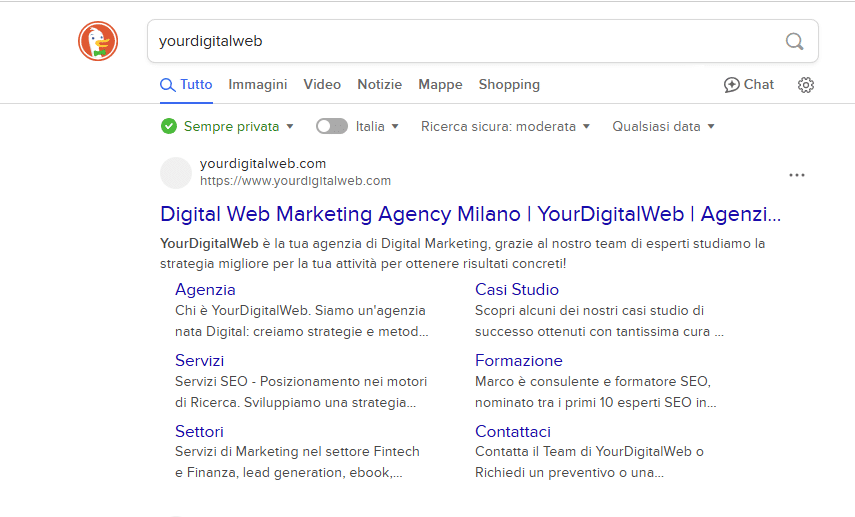Switch to the Tutto tab

coord(186,85)
